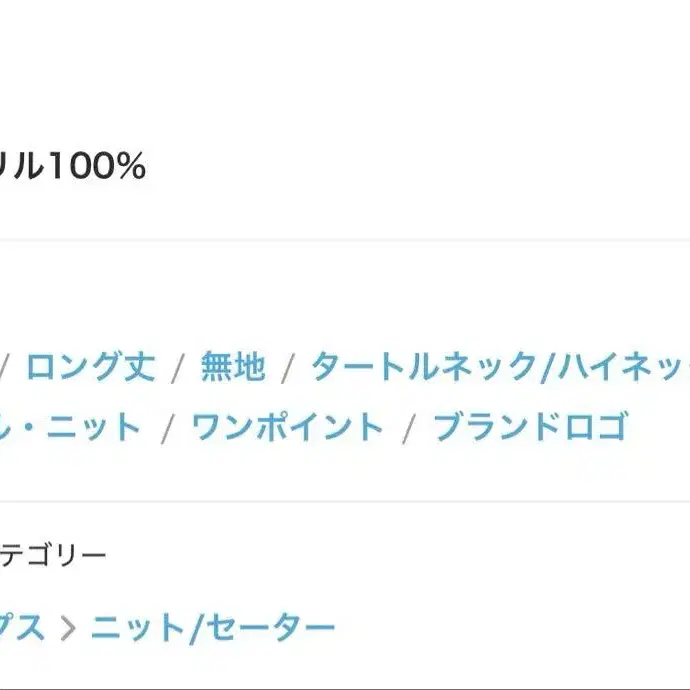Click the slash separator before ワンポイント

click(x=168, y=428)
